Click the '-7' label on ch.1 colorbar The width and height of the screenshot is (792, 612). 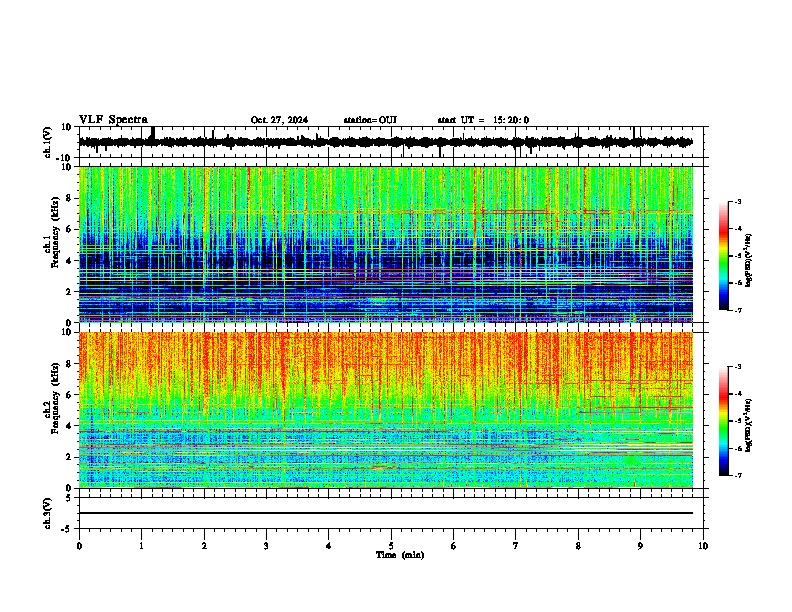click(x=737, y=310)
